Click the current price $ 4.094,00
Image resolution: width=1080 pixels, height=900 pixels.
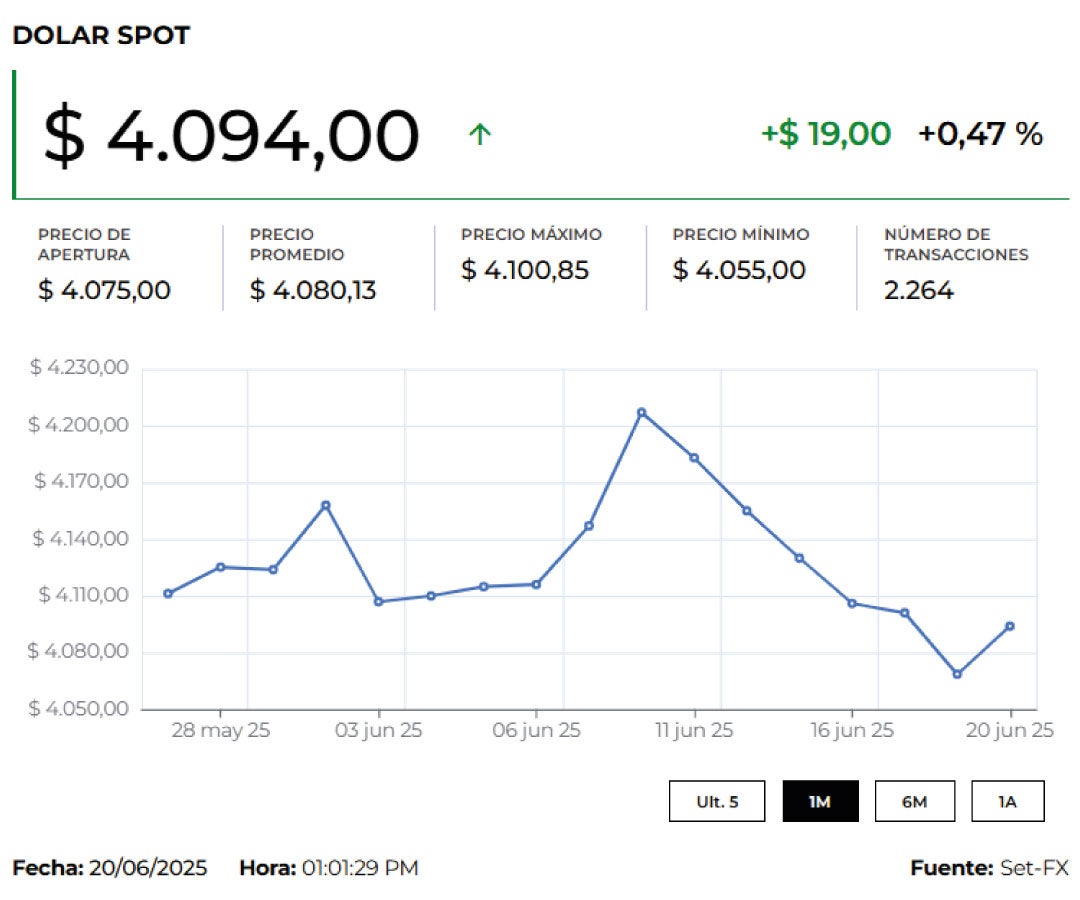(231, 136)
